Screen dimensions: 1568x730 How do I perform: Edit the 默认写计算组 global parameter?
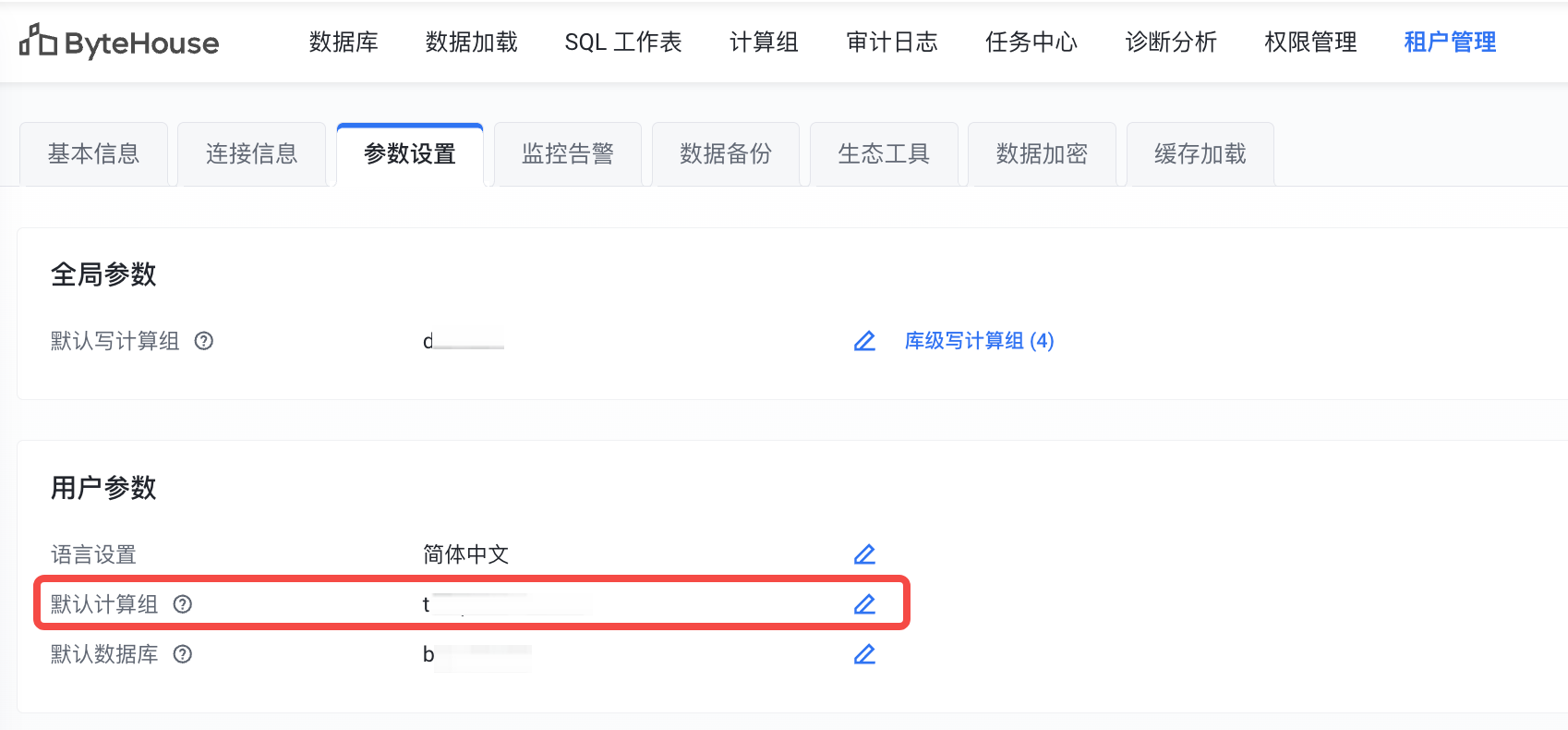point(864,341)
